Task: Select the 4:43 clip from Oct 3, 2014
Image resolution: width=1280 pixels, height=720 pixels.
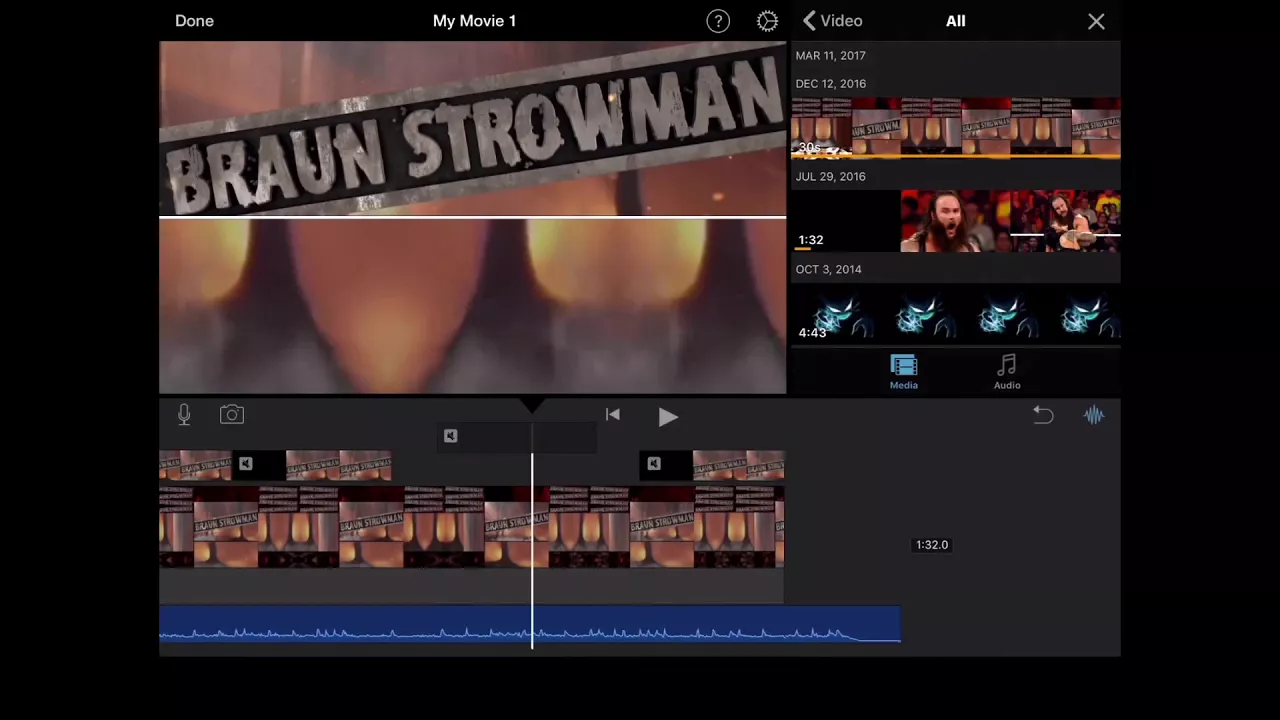Action: (x=956, y=314)
